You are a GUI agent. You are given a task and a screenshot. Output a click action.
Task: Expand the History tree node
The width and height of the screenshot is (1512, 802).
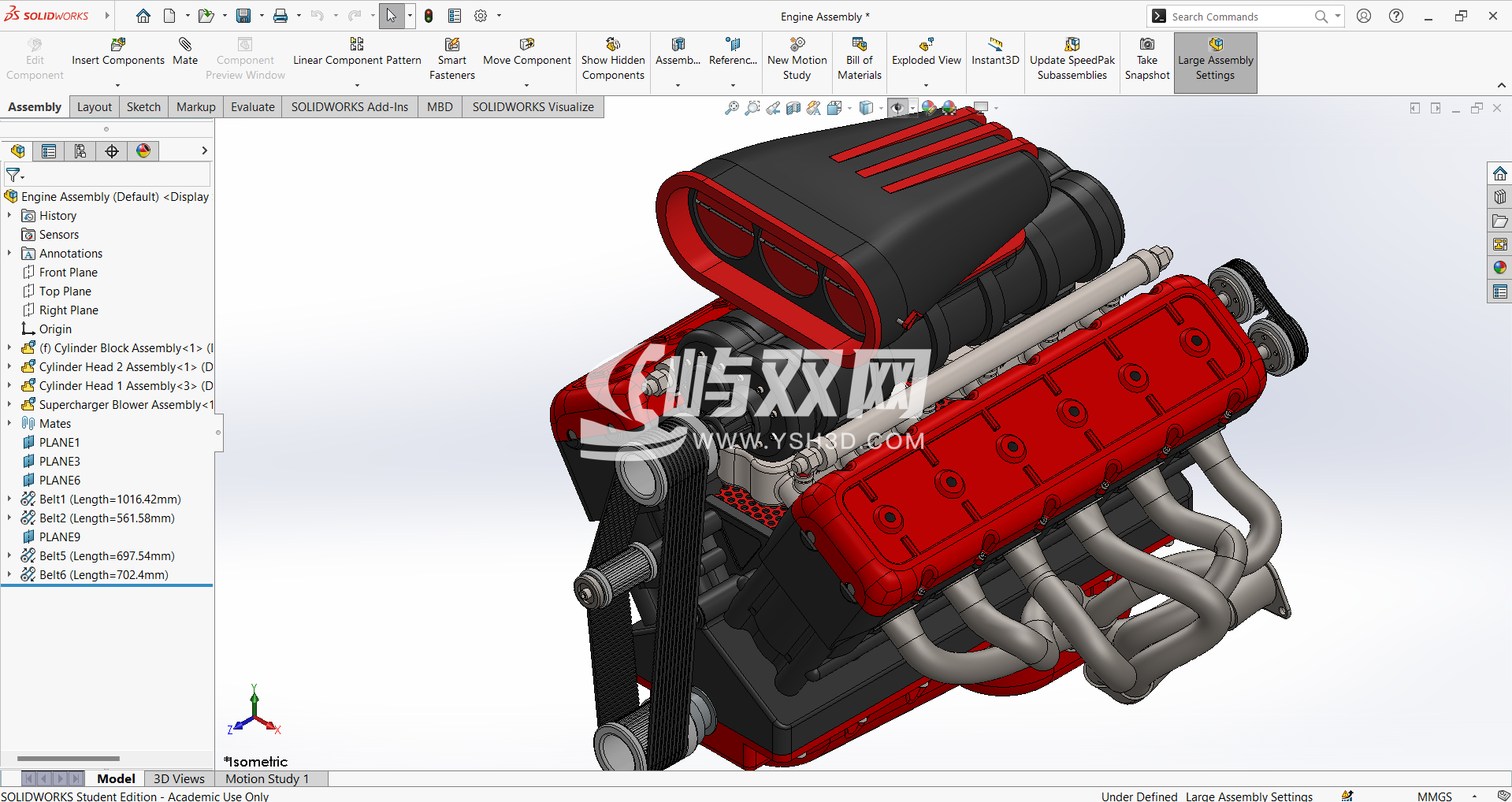(x=9, y=215)
